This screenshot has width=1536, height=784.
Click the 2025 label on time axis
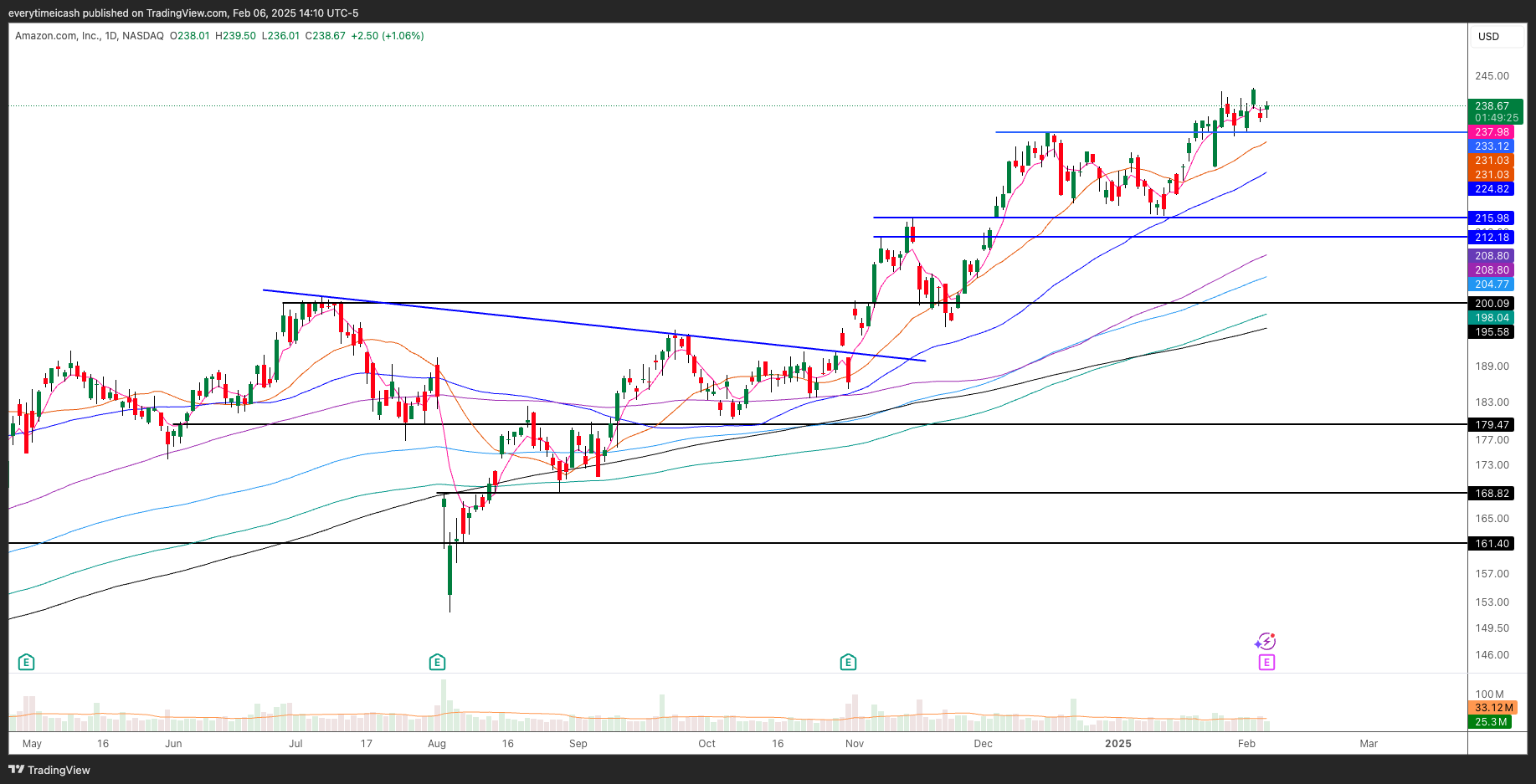[x=1117, y=744]
